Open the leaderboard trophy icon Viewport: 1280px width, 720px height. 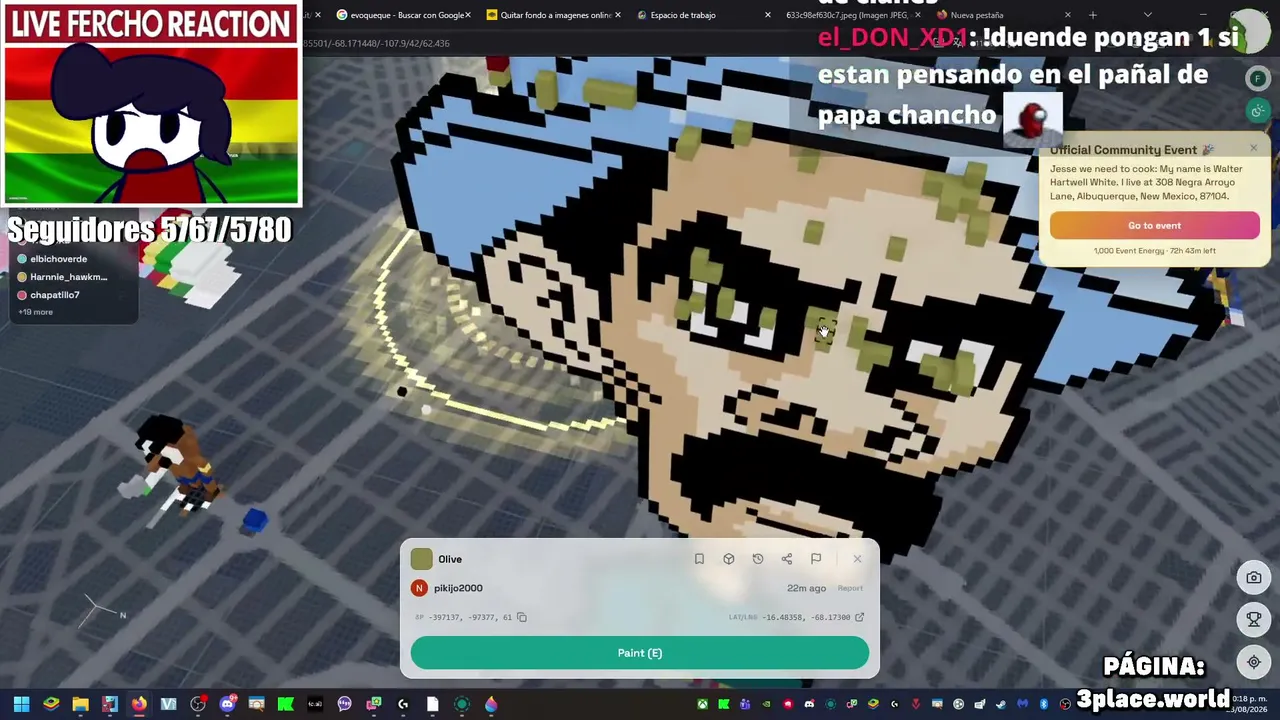[1254, 620]
